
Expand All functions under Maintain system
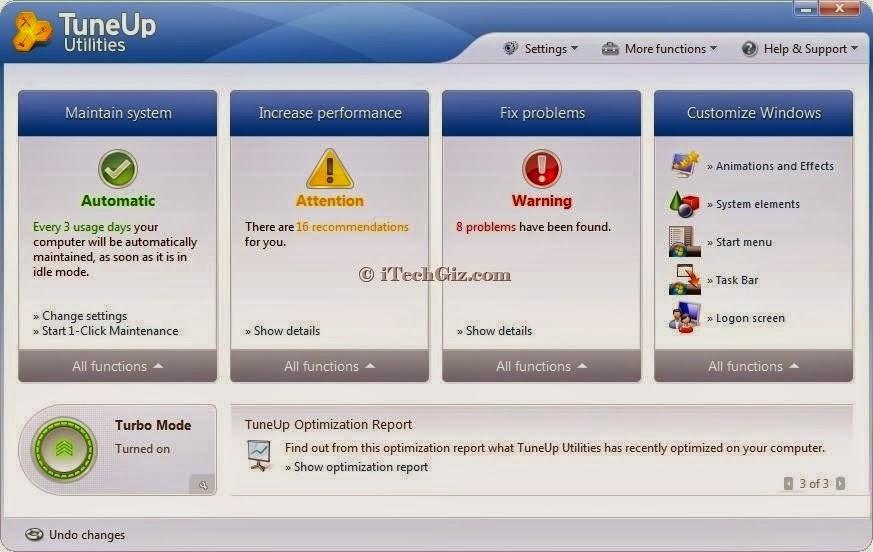pos(117,366)
